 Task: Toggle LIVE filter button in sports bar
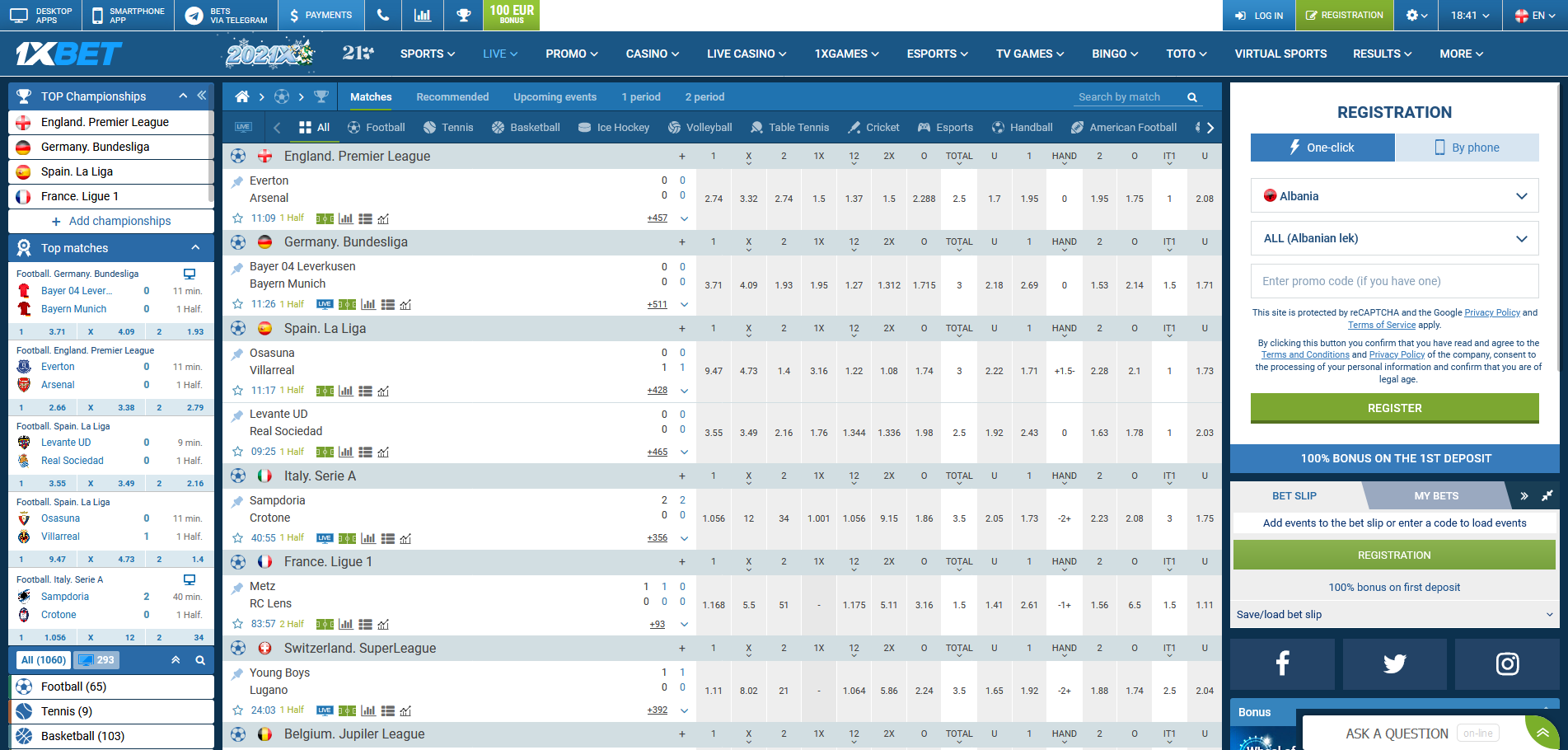click(243, 127)
